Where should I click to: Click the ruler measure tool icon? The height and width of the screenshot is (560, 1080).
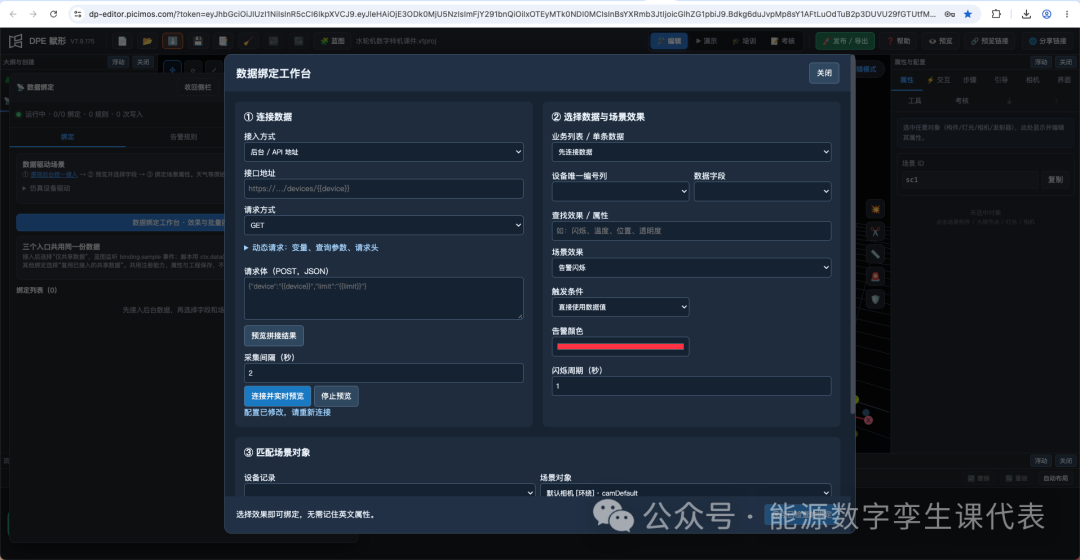875,254
